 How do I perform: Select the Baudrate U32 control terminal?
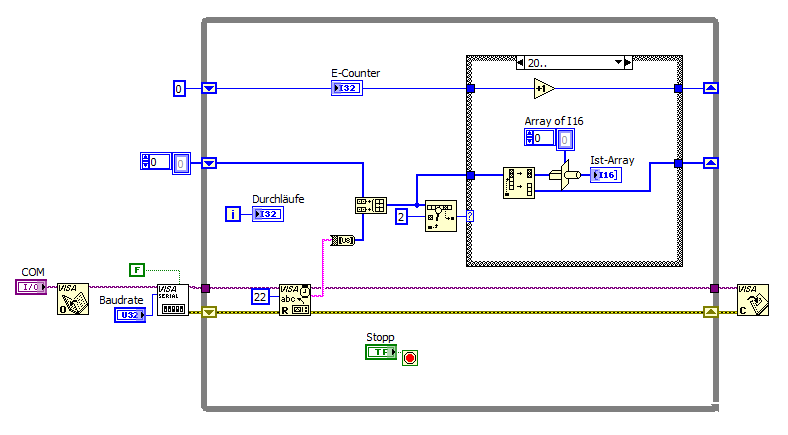pyautogui.click(x=130, y=315)
